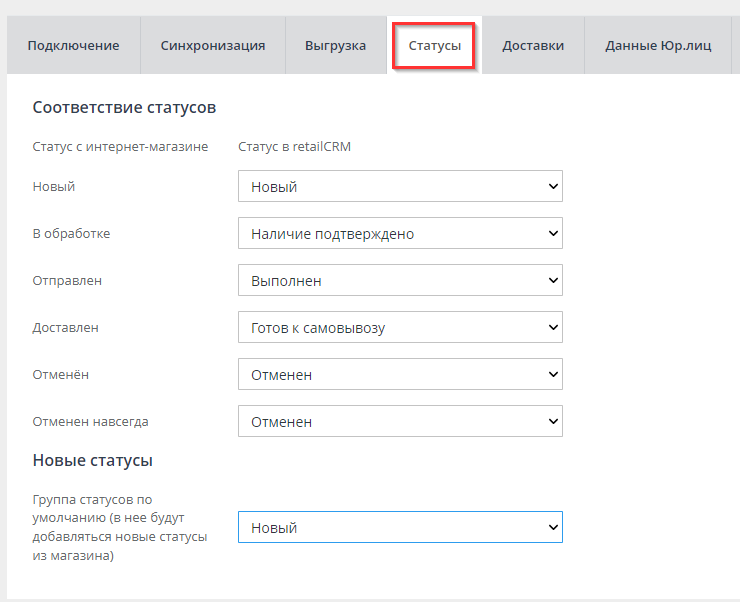Open the dropdown in the Отменён row
740x602 pixels.
[x=400, y=374]
